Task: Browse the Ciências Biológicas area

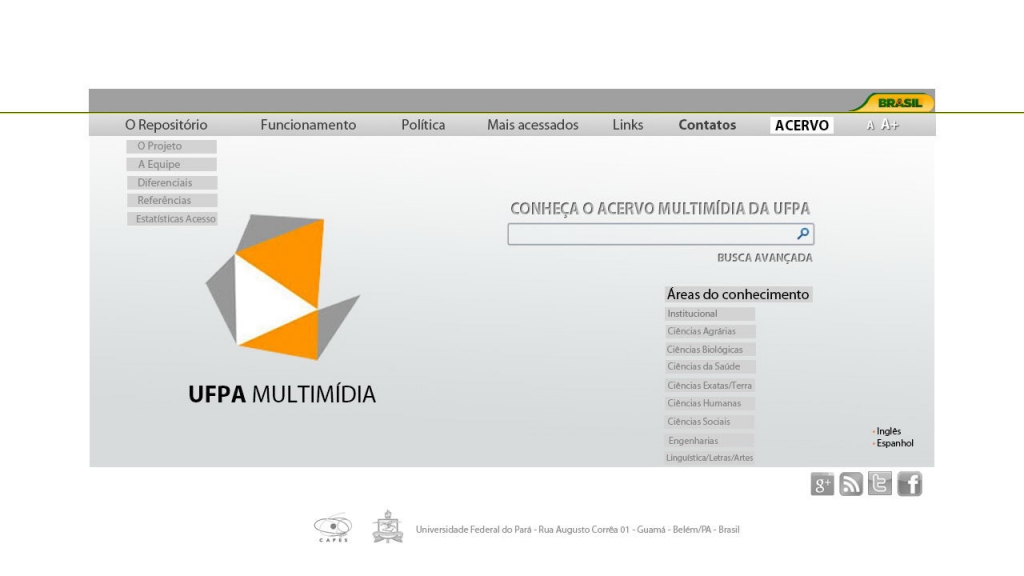Action: 710,350
